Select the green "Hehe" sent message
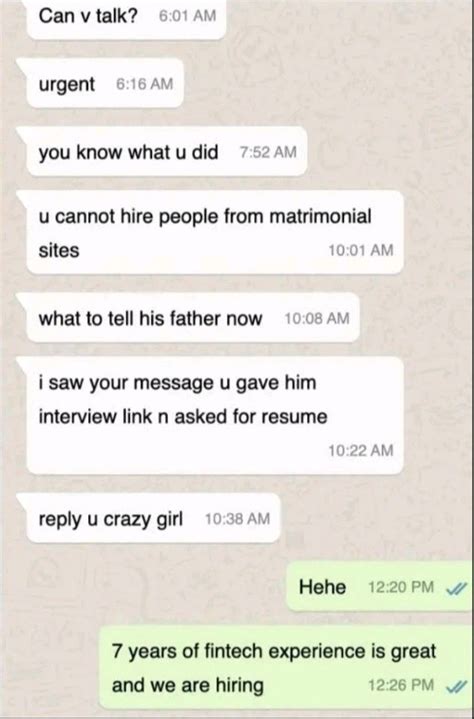The height and width of the screenshot is (719, 474). [379, 586]
